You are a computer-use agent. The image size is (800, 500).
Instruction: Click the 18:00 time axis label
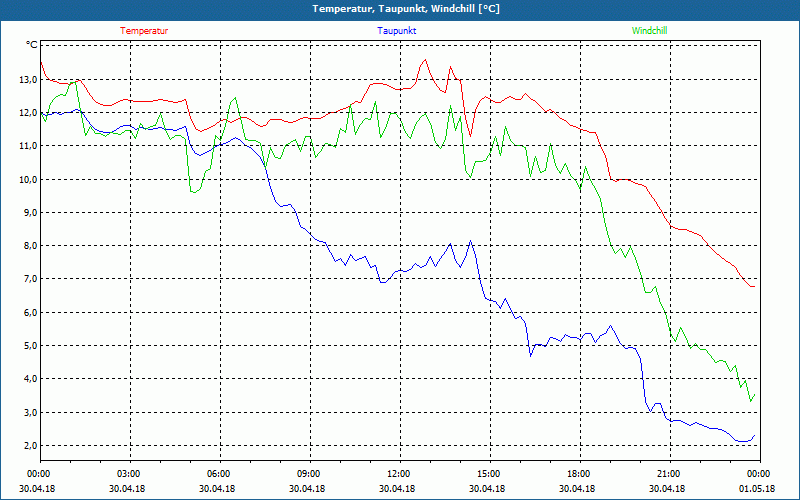[577, 474]
